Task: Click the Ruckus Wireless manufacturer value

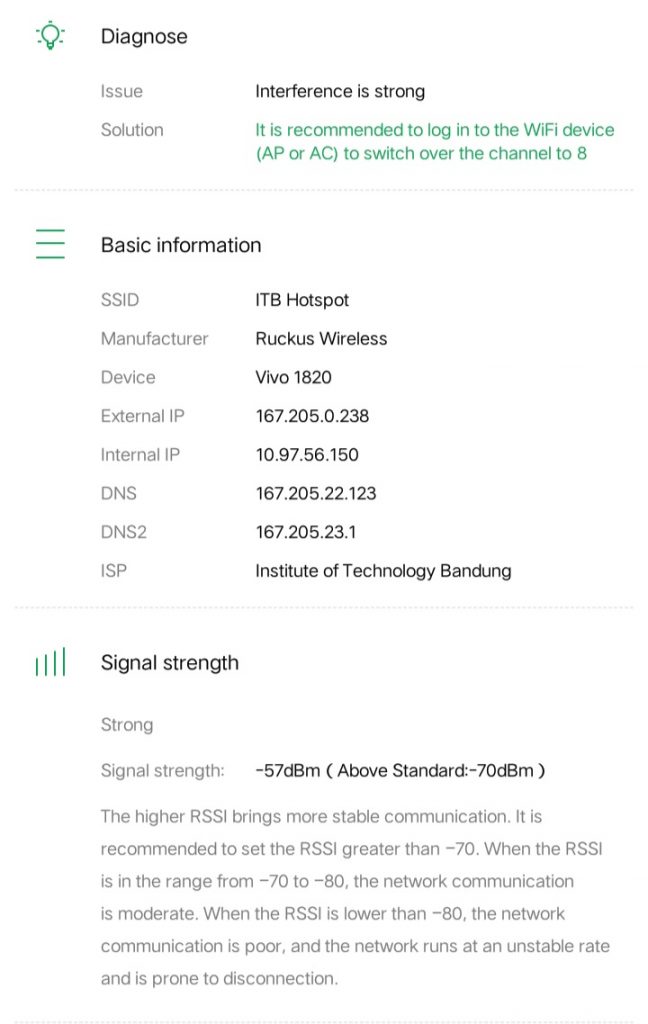Action: 321,339
